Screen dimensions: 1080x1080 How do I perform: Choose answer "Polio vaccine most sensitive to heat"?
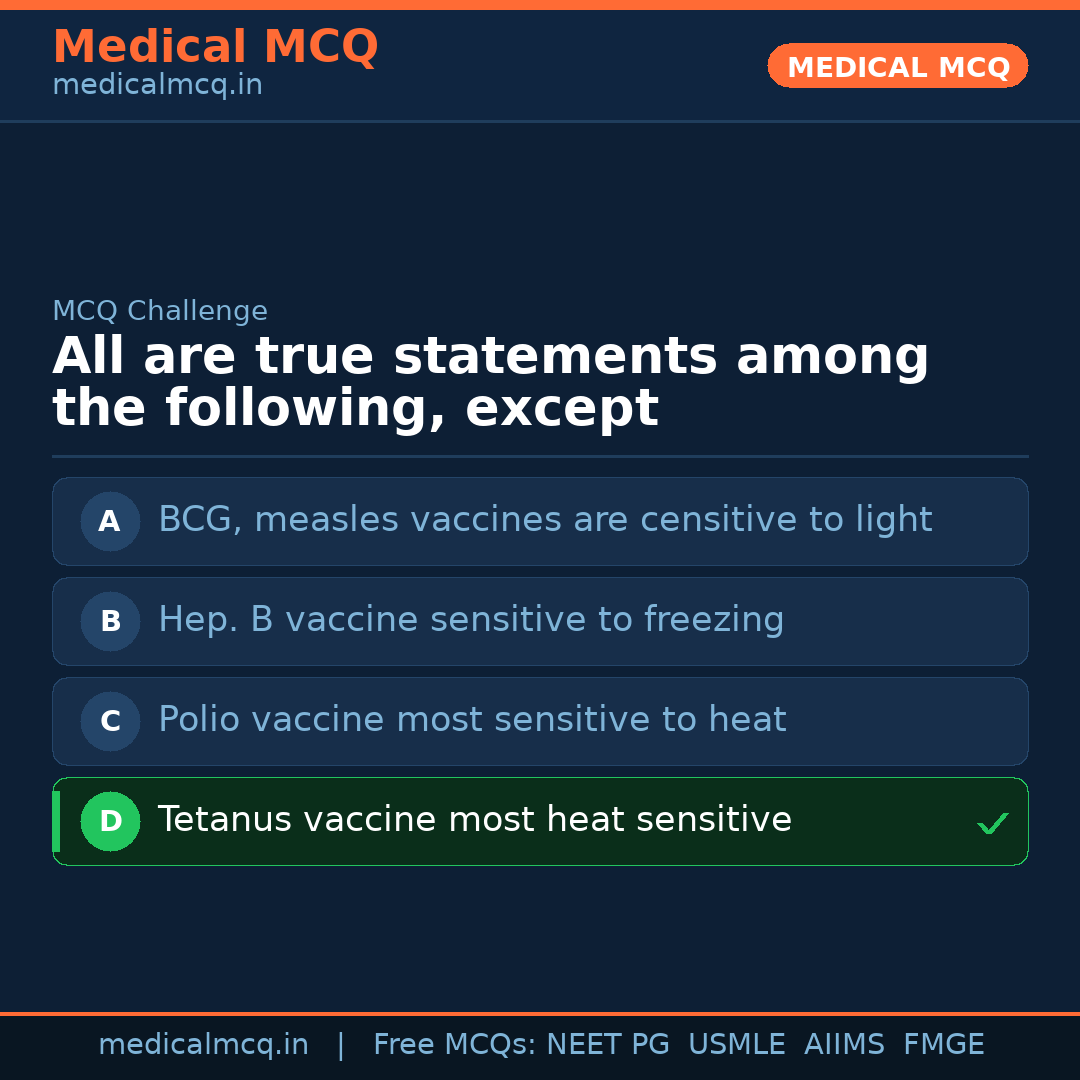[472, 720]
